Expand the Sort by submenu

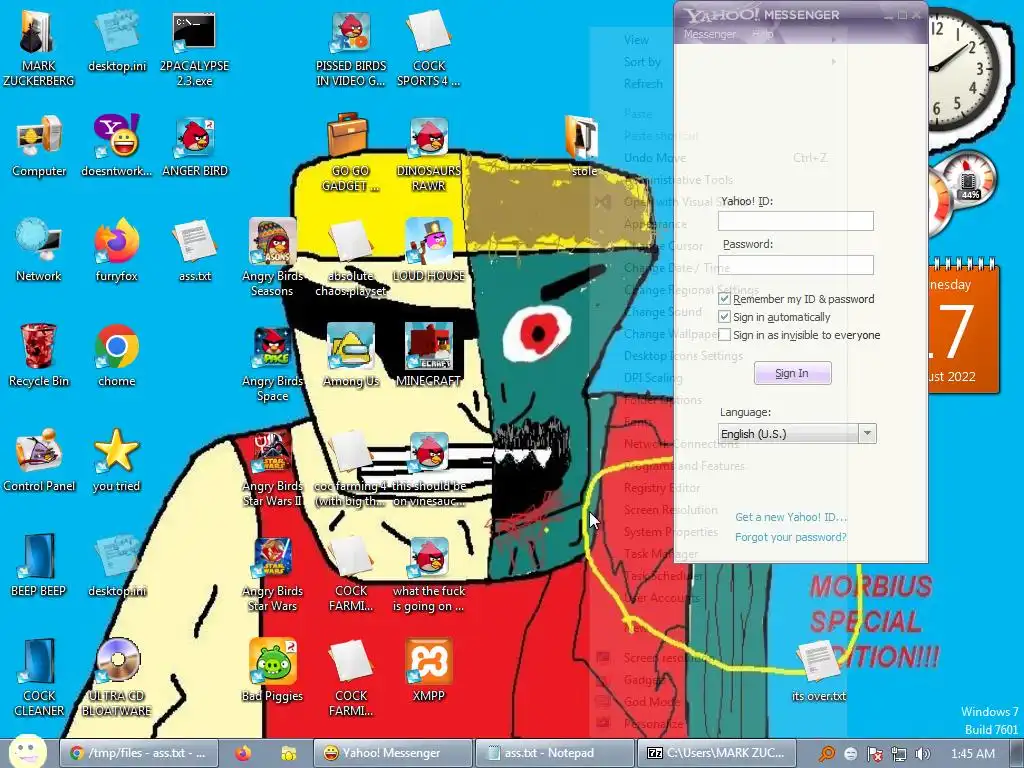(x=642, y=61)
